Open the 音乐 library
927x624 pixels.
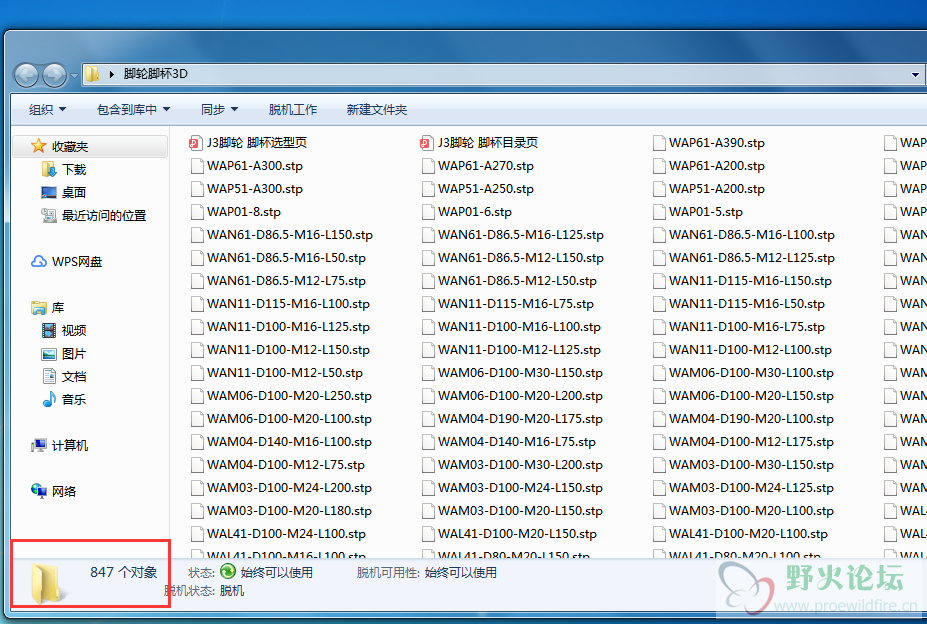pyautogui.click(x=64, y=399)
